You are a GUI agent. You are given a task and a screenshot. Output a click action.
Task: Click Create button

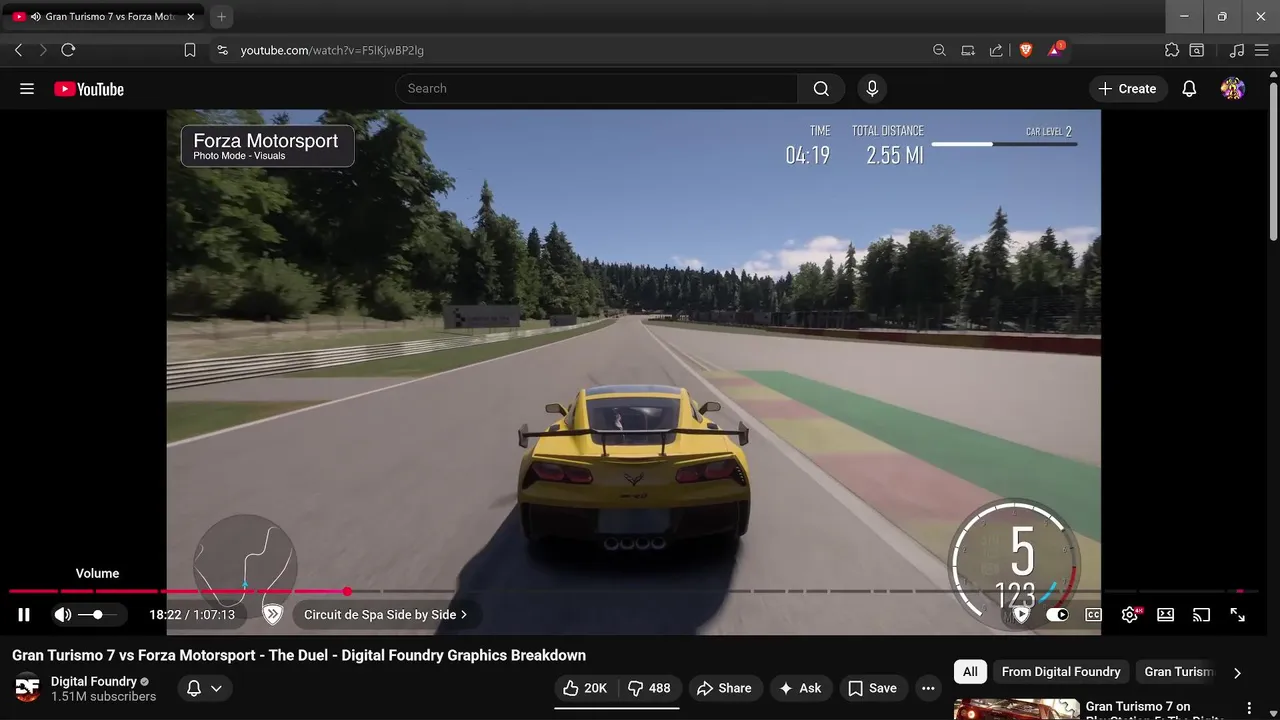[x=1127, y=89]
